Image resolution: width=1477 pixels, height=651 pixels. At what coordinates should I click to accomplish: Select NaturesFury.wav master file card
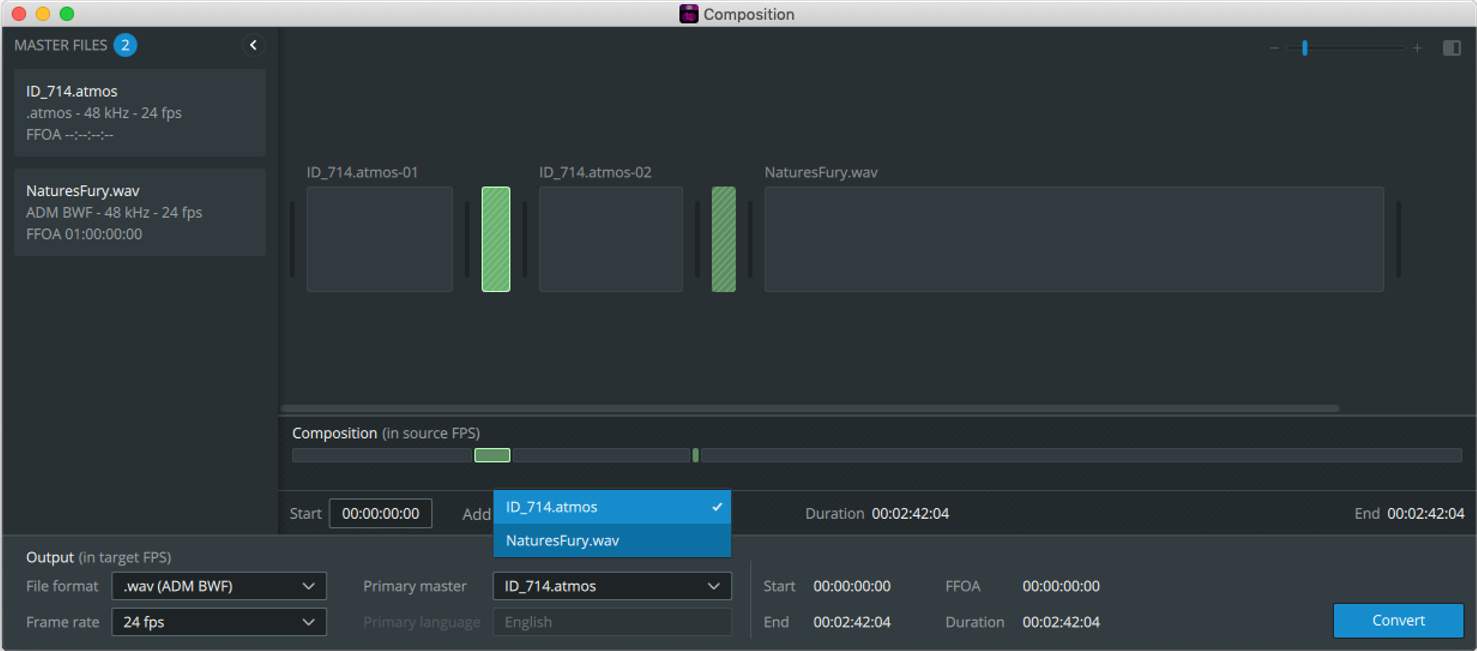click(x=140, y=212)
